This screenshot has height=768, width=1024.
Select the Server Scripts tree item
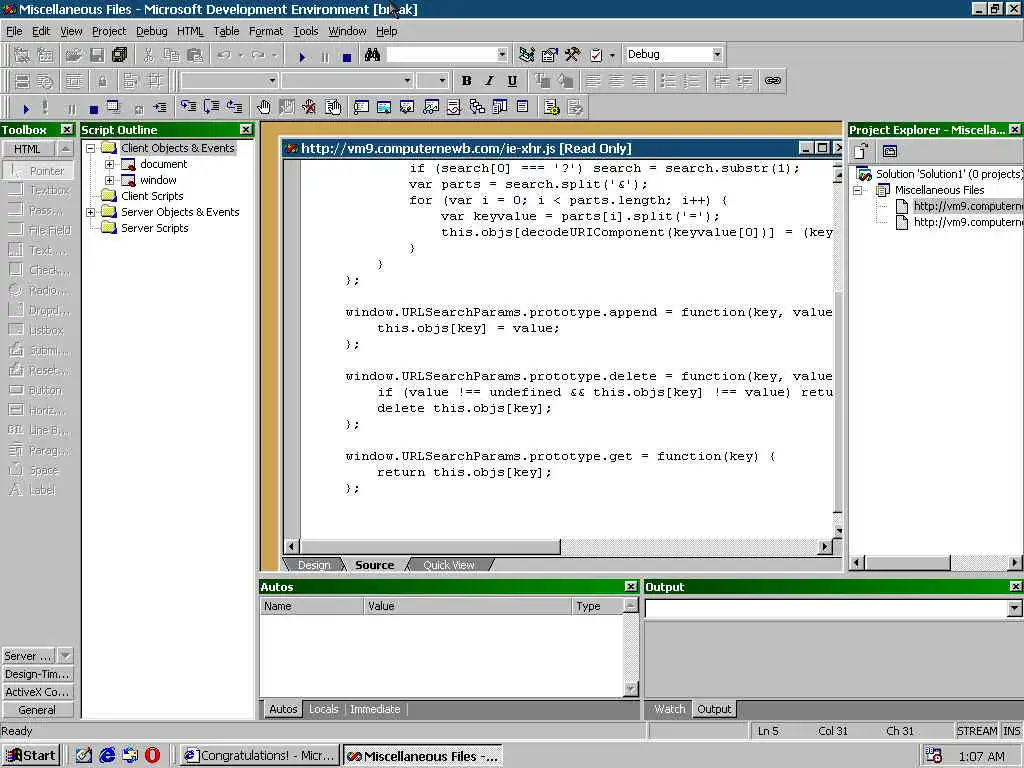(x=154, y=228)
